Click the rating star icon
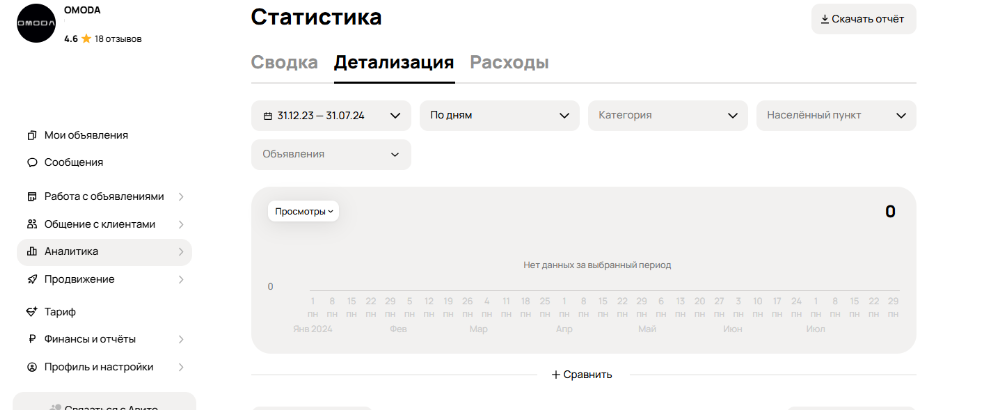This screenshot has height=410, width=988. coord(86,39)
